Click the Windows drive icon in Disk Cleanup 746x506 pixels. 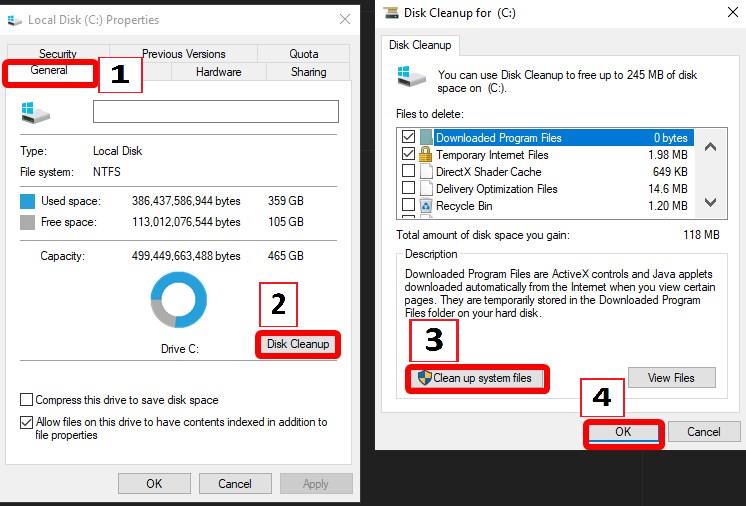click(411, 76)
